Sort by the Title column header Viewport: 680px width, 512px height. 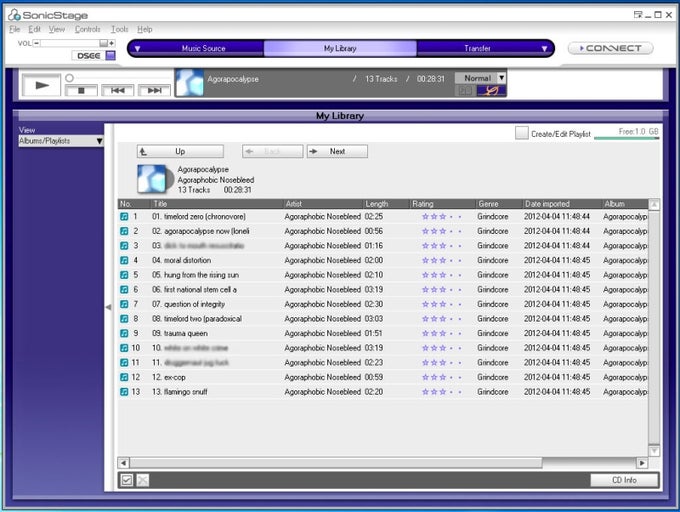[216, 204]
